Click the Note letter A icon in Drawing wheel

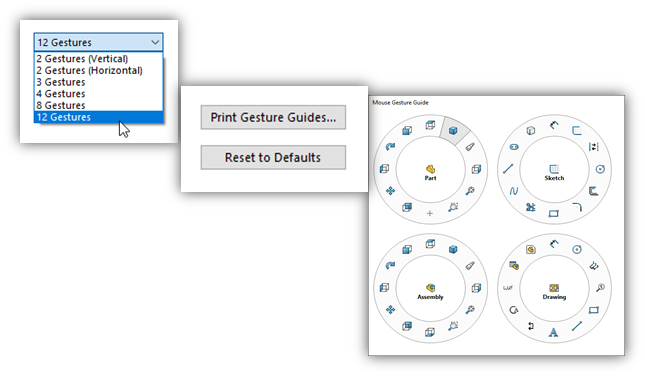554,332
